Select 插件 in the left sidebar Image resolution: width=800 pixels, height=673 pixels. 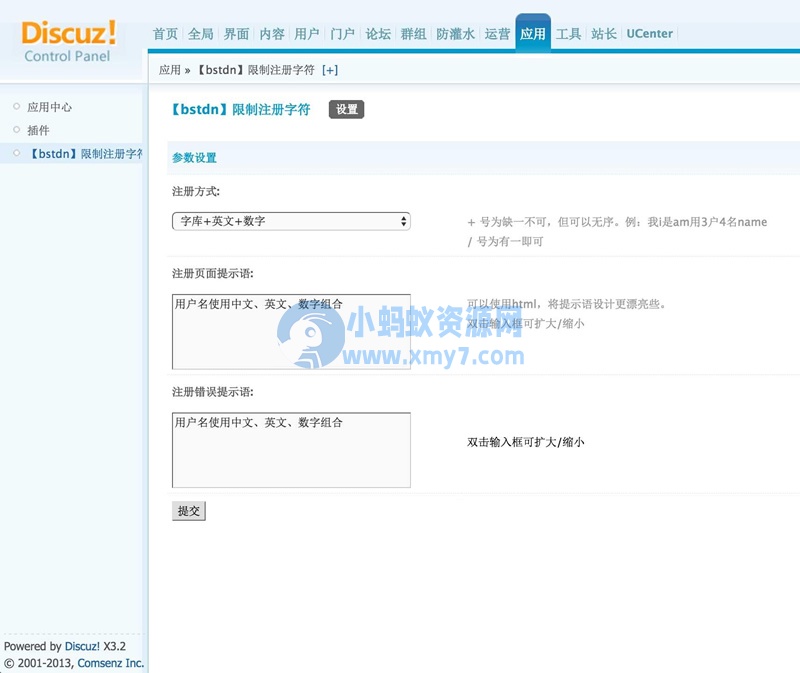click(37, 130)
